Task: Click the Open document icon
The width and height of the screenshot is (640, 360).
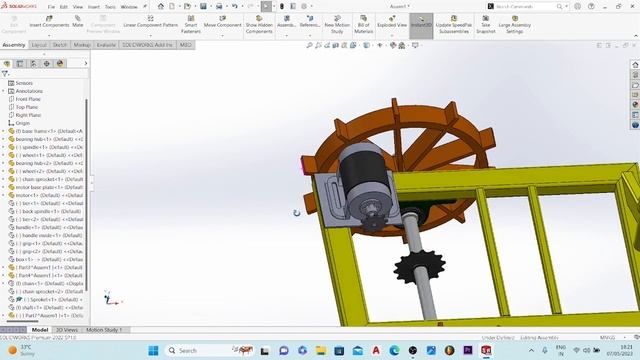Action: tap(187, 6)
